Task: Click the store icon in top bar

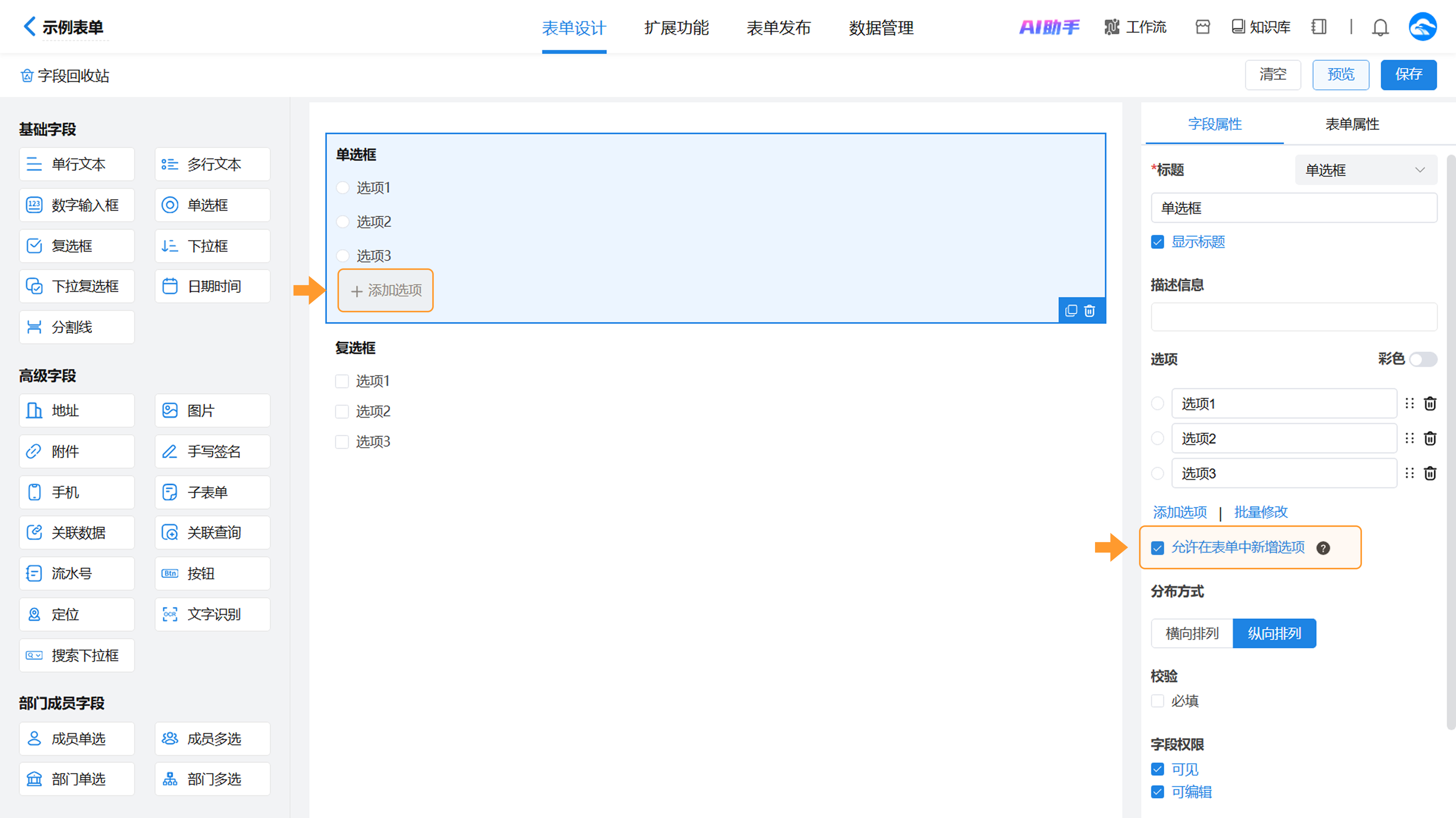Action: coord(1203,27)
